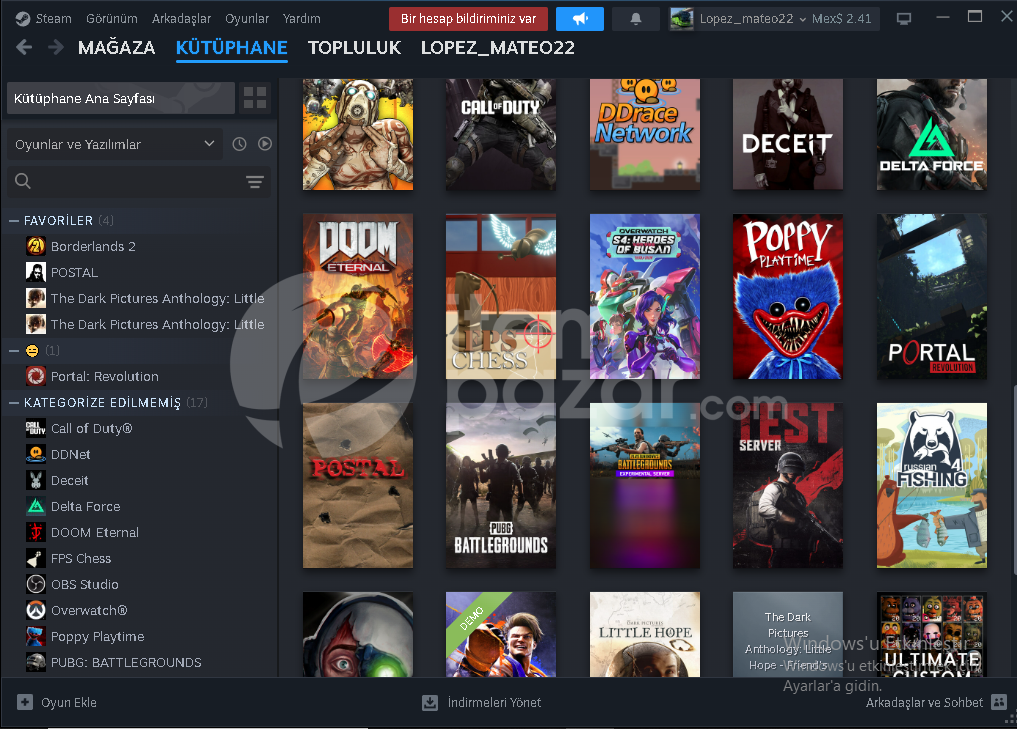Image resolution: width=1017 pixels, height=729 pixels.
Task: Collapse the KATEGORİZE EDİLMEMİŞ category
Action: [x=14, y=402]
